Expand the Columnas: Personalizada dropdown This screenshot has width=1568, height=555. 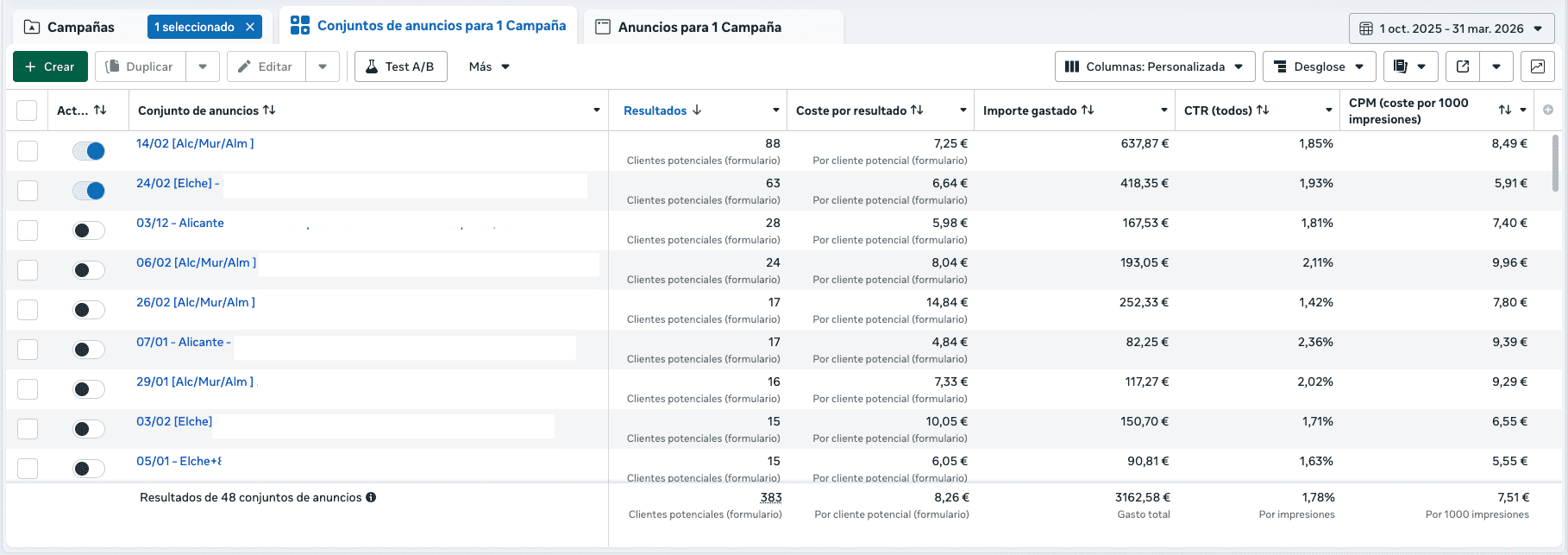click(1154, 66)
